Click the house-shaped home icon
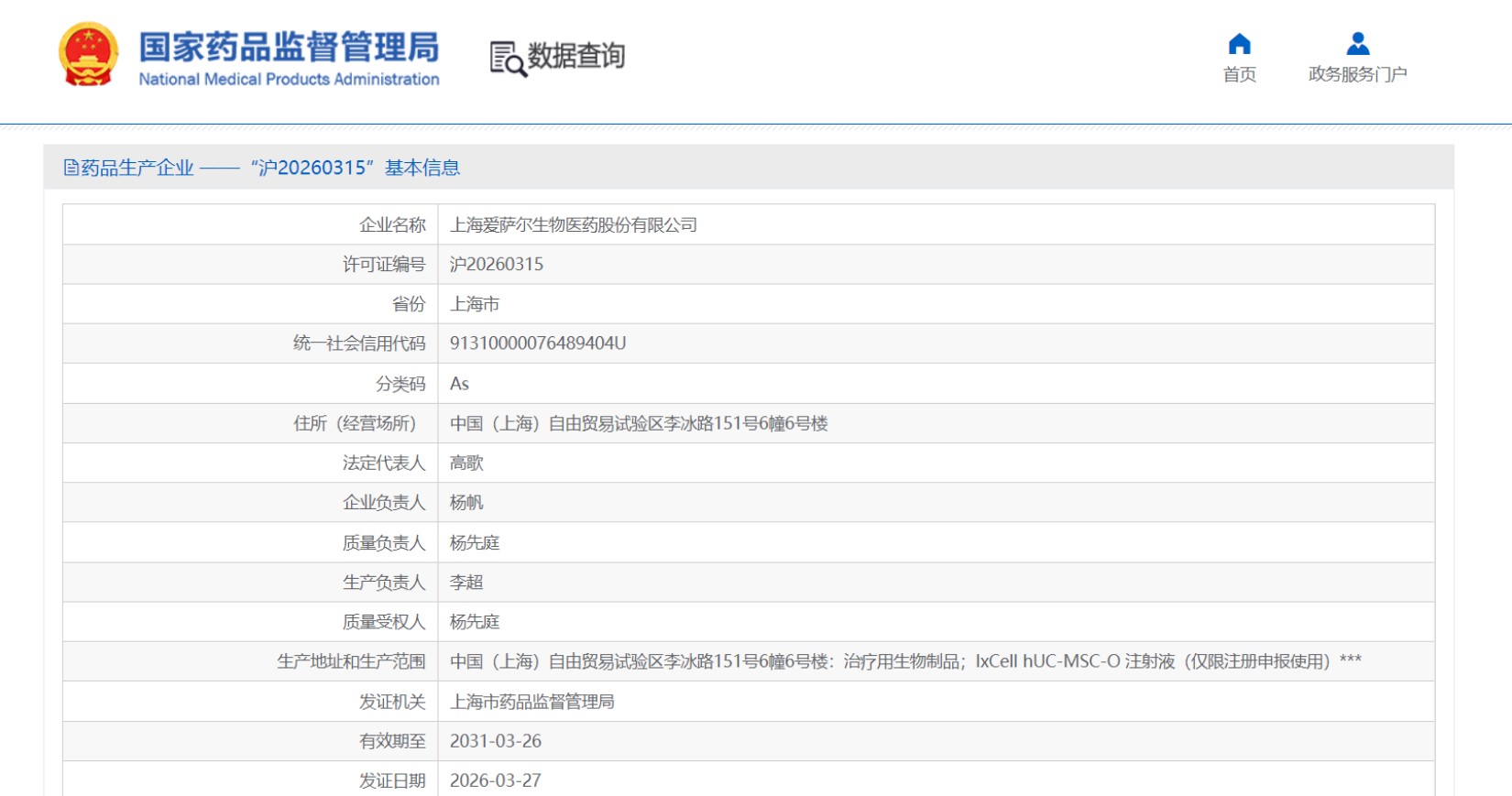Viewport: 1512px width, 796px height. [1239, 44]
